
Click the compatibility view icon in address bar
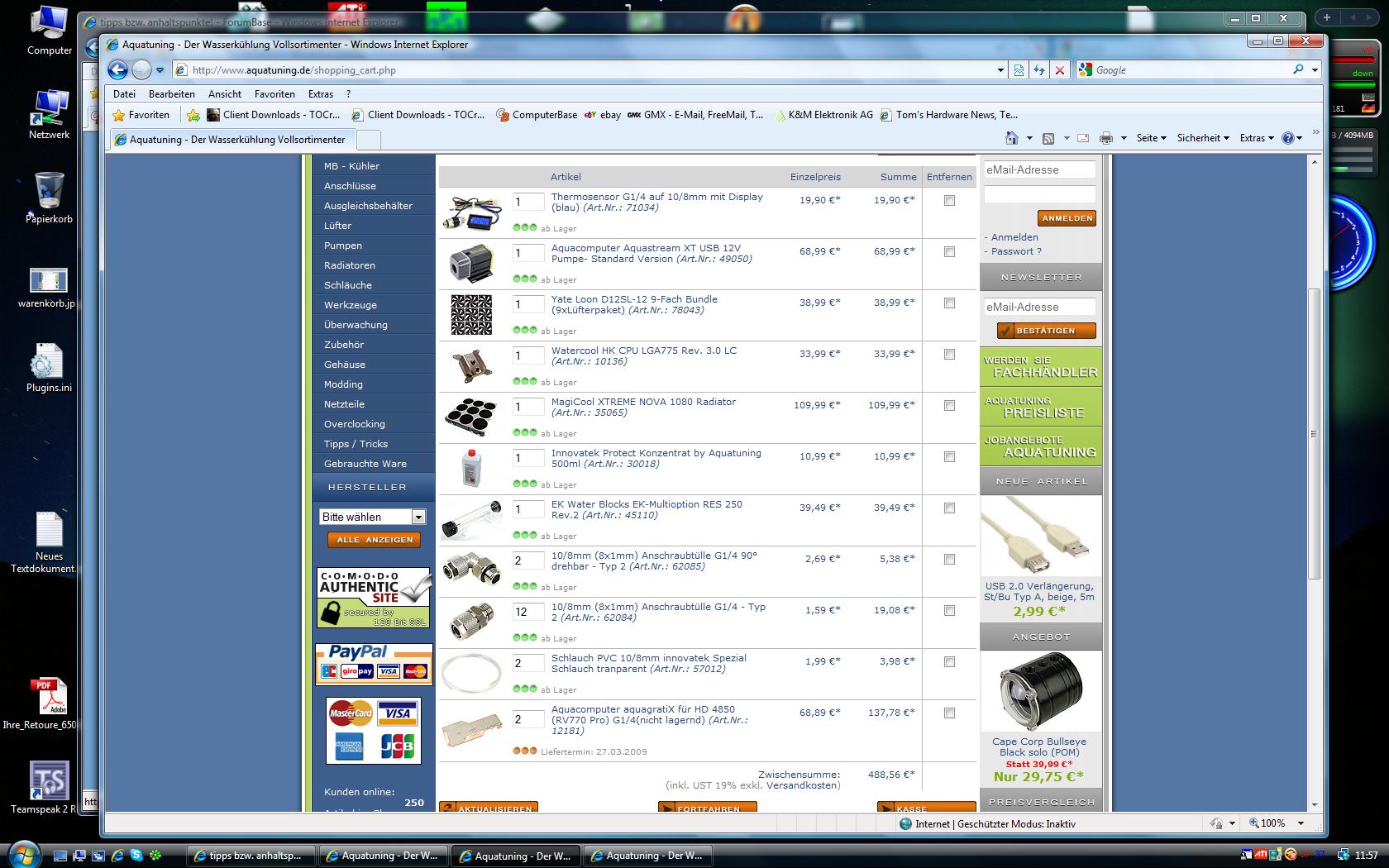(x=1019, y=70)
